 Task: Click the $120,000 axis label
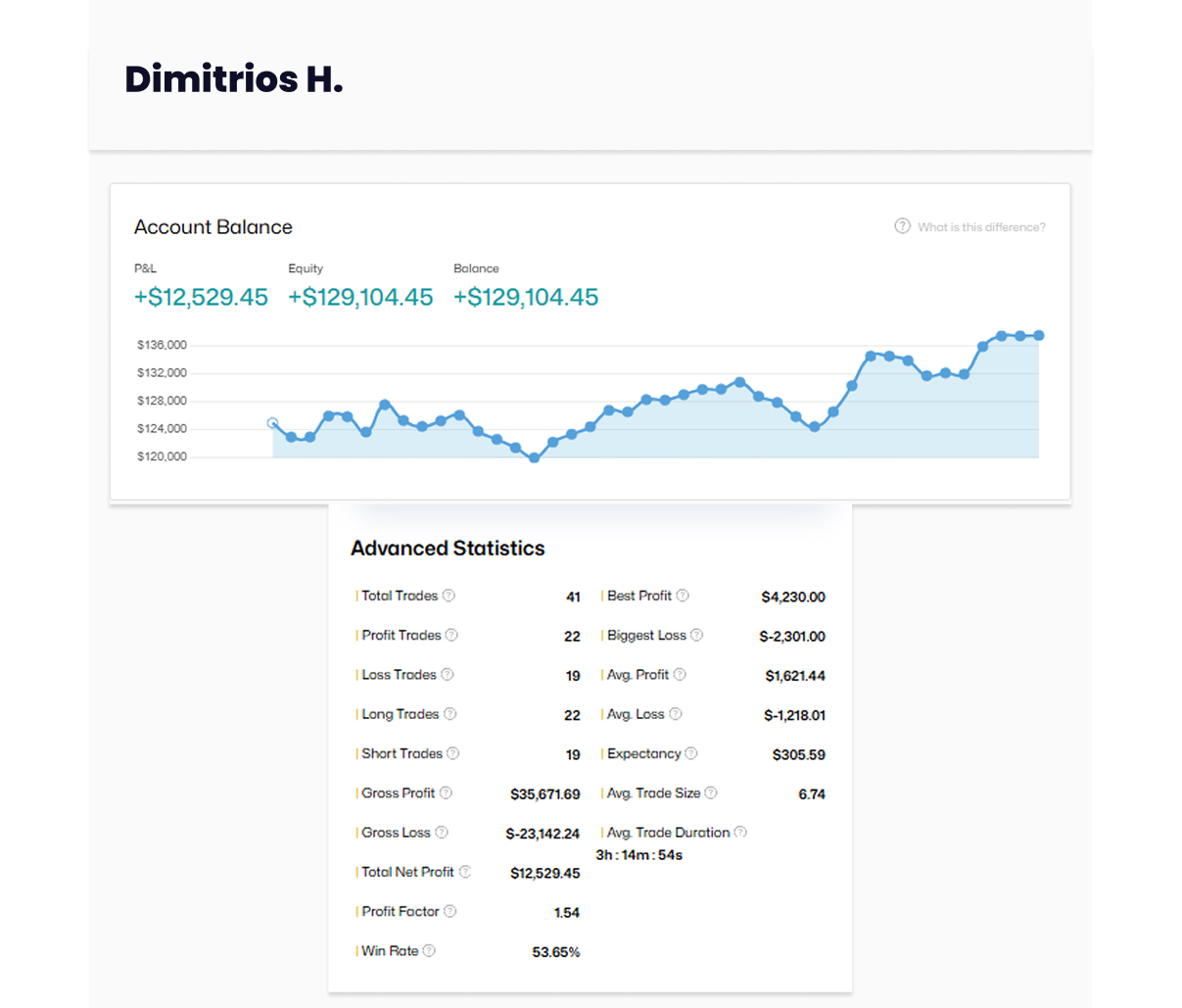coord(162,456)
